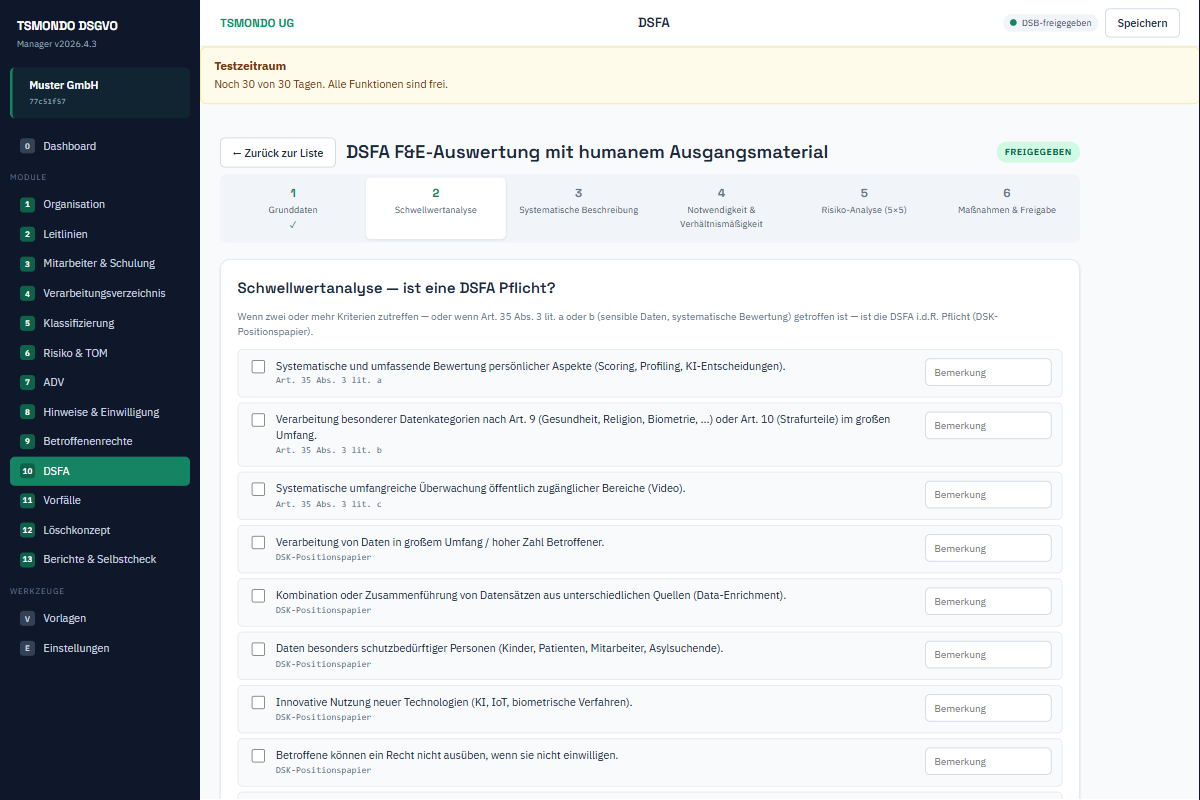Screen dimensions: 1200x800
Task: Switch to step 1 Grunddaten
Action: pos(293,208)
